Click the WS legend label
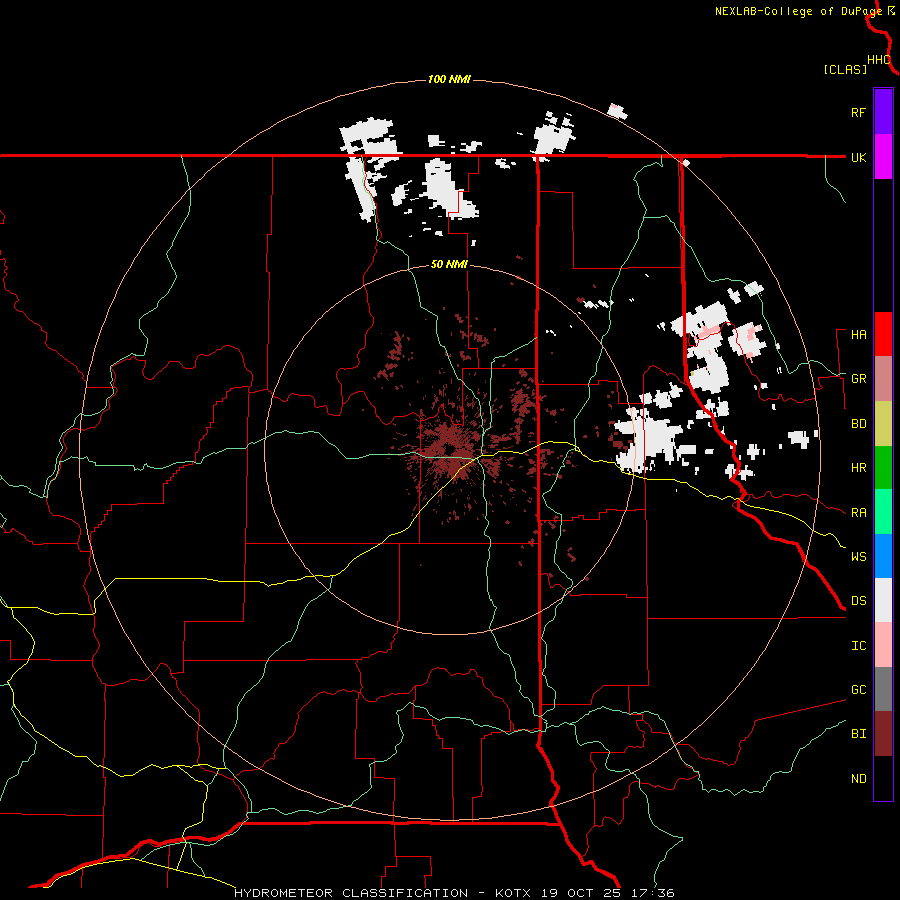This screenshot has height=900, width=900. (858, 556)
